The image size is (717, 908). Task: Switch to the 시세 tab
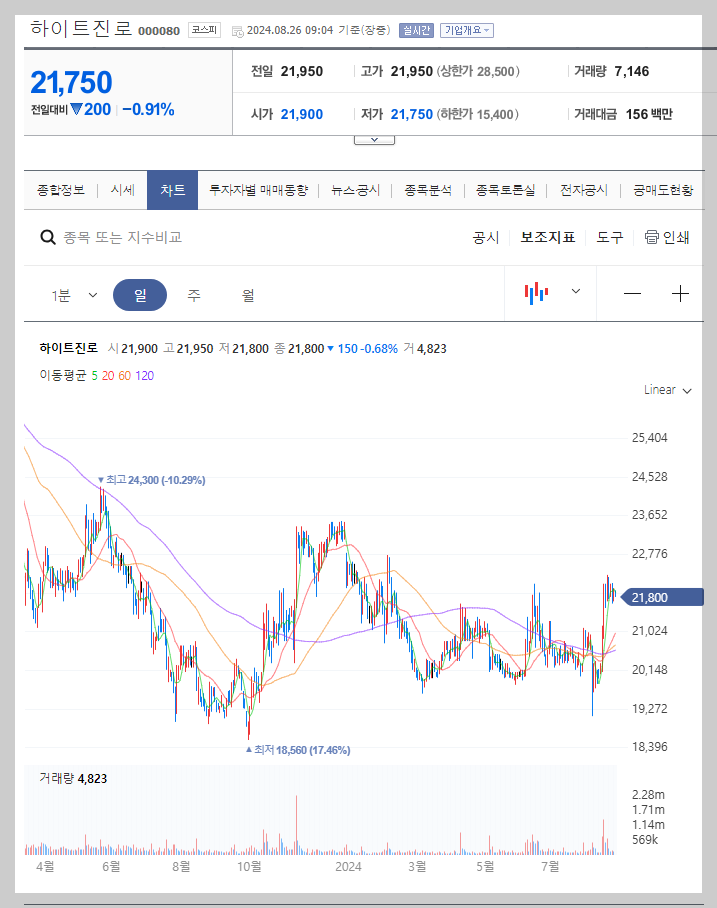122,189
